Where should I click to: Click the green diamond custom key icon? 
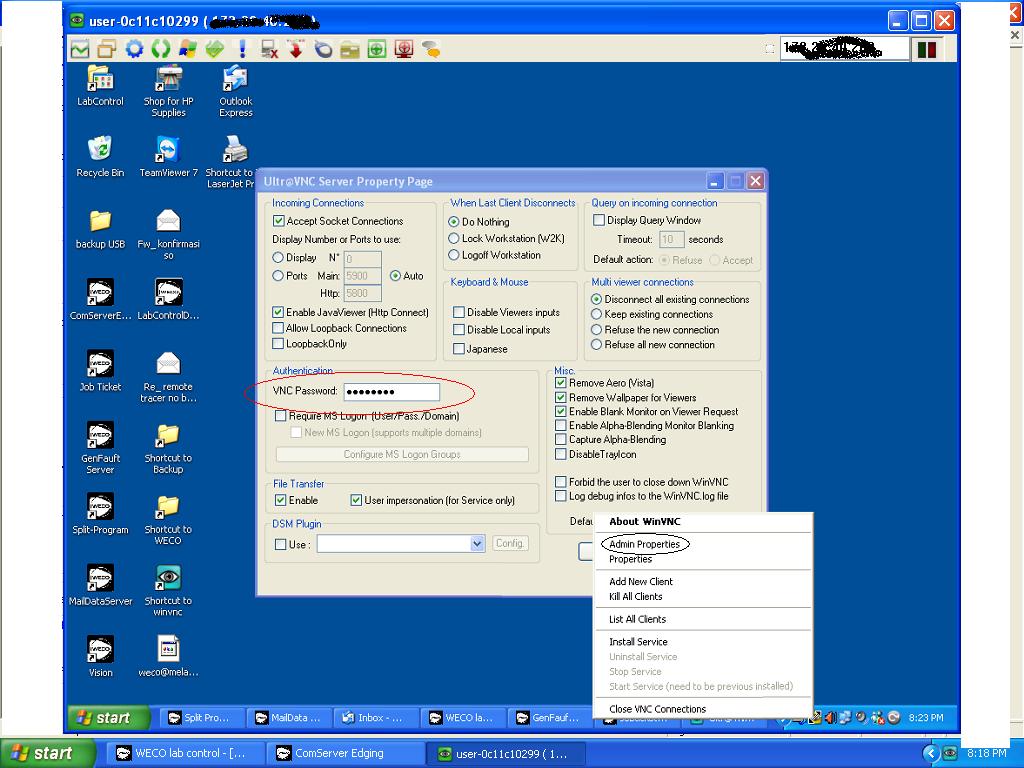215,49
